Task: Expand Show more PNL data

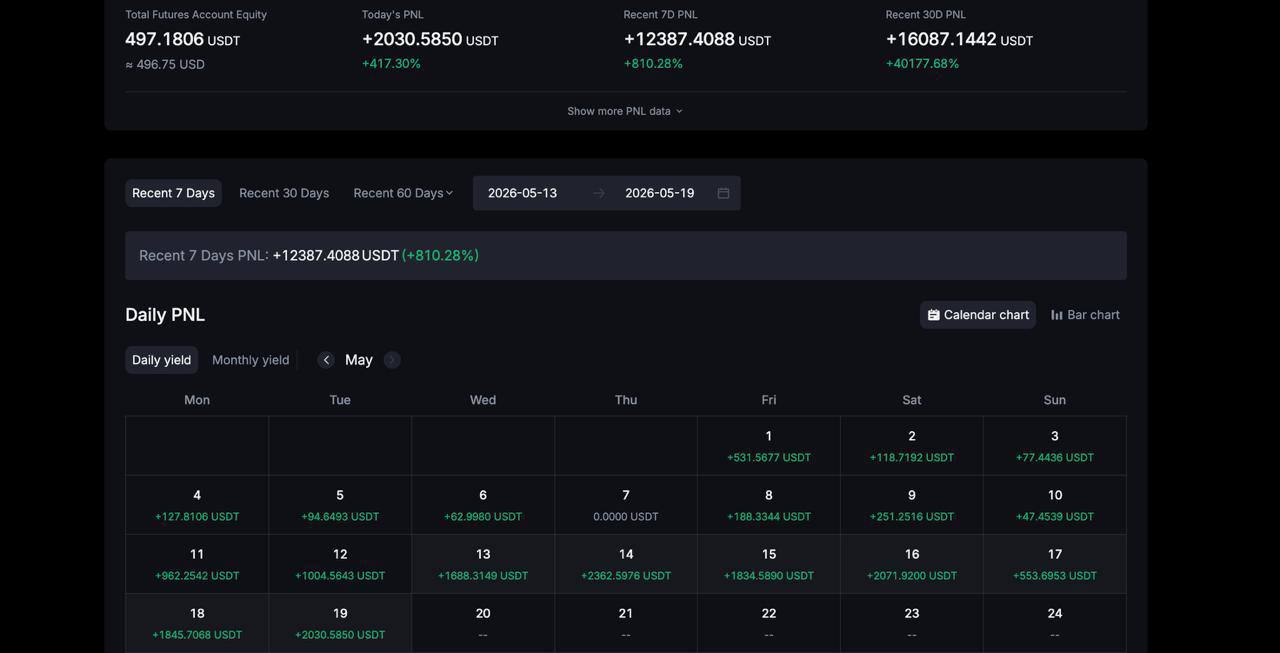Action: (x=625, y=111)
